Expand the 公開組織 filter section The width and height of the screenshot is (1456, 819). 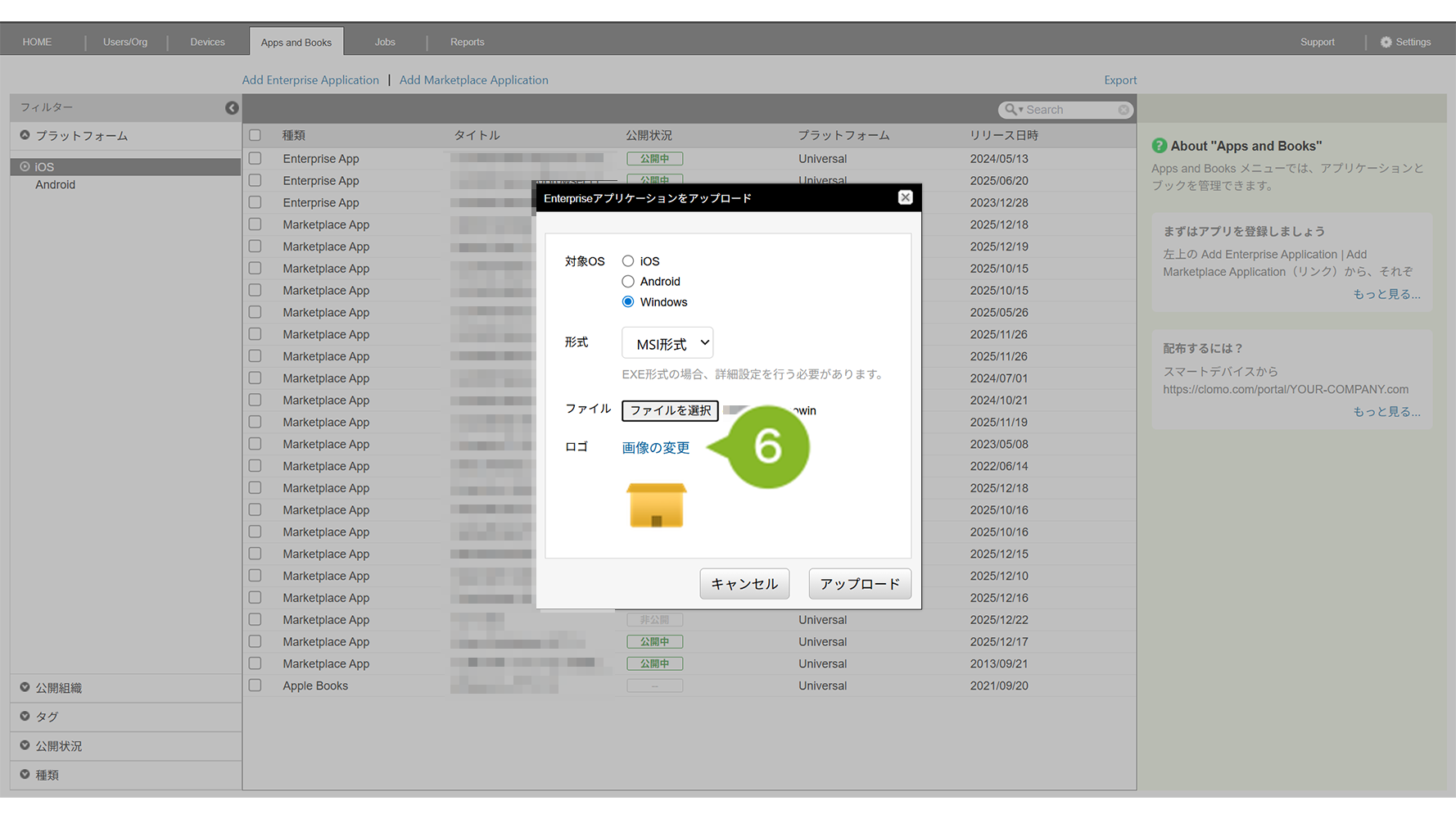coord(25,688)
